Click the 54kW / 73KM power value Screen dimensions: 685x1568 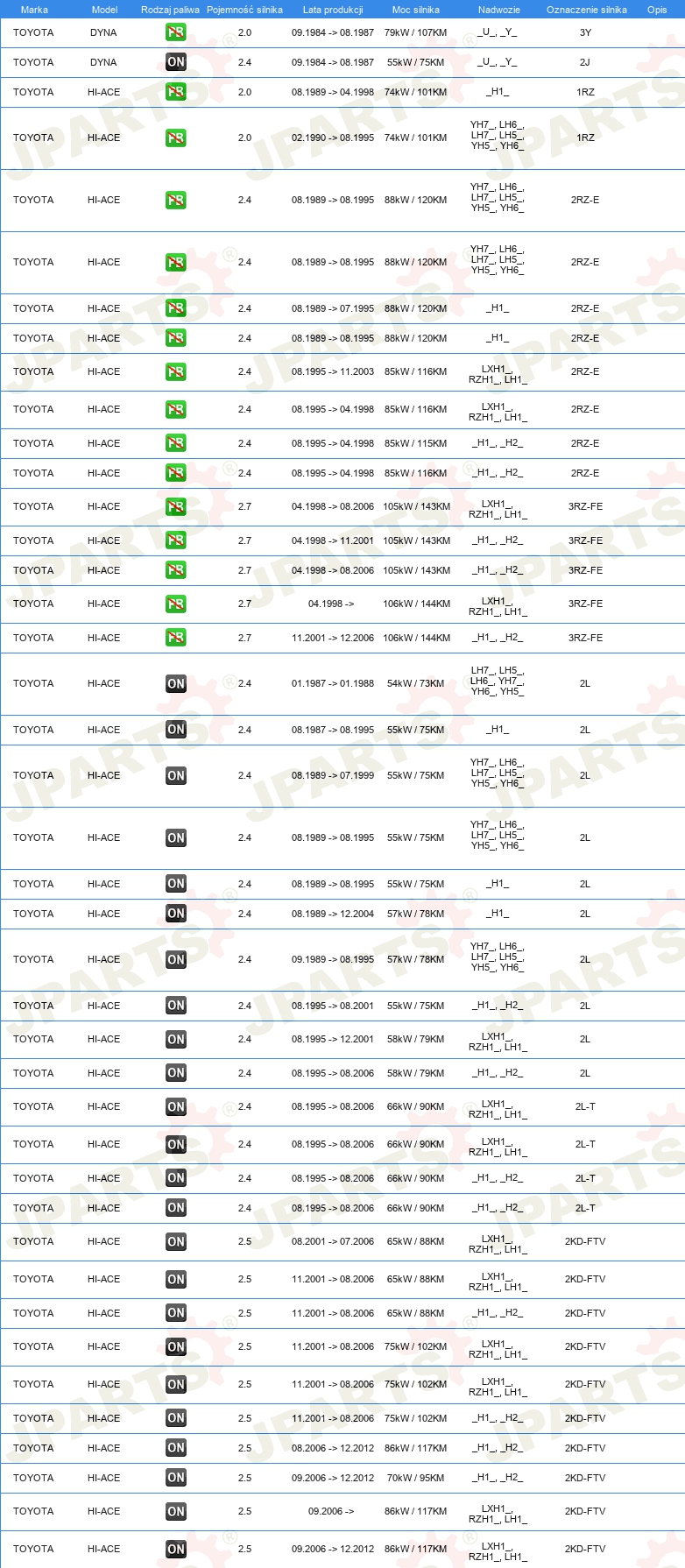coord(415,683)
